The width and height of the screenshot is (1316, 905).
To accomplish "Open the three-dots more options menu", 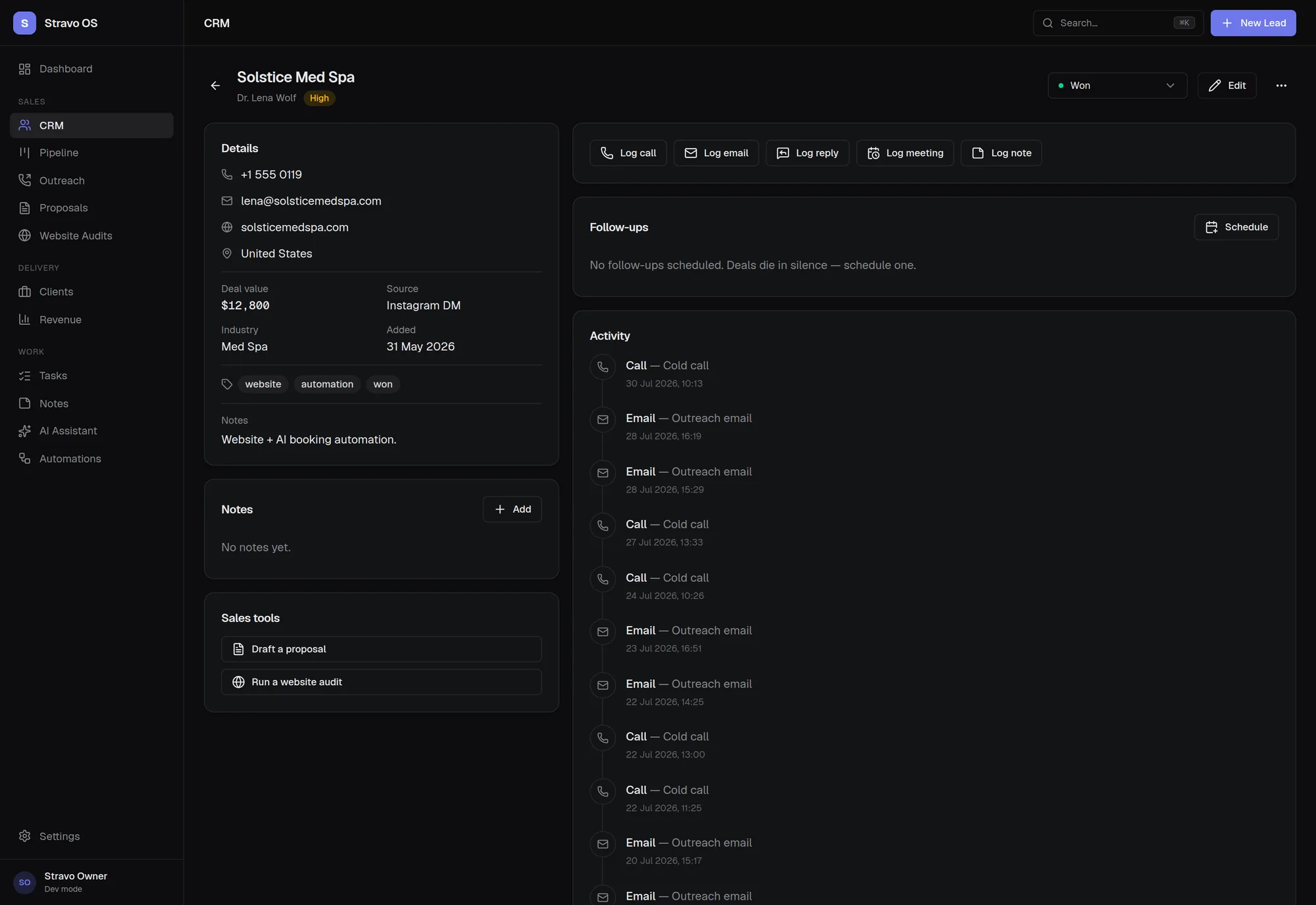I will coord(1280,86).
